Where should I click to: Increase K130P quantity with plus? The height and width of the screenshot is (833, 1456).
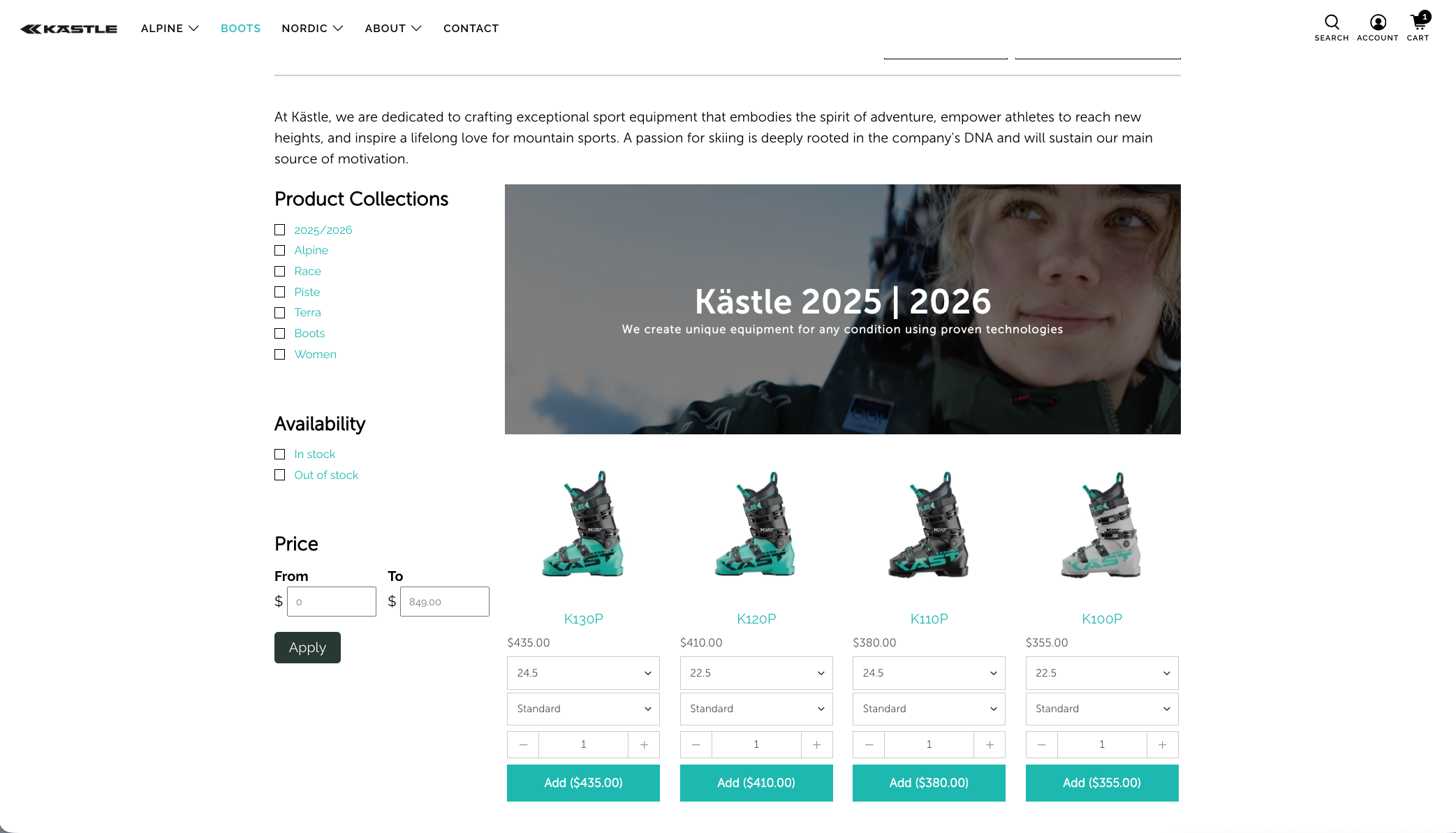(x=644, y=745)
